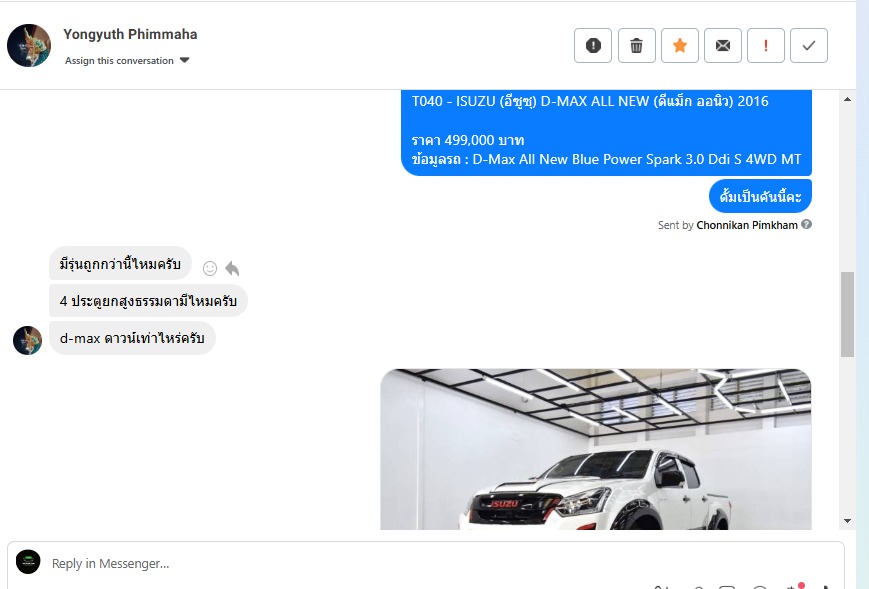Click the help icon next to Chonnikan Pimkham
Viewport: 869px width, 589px height.
tap(807, 224)
